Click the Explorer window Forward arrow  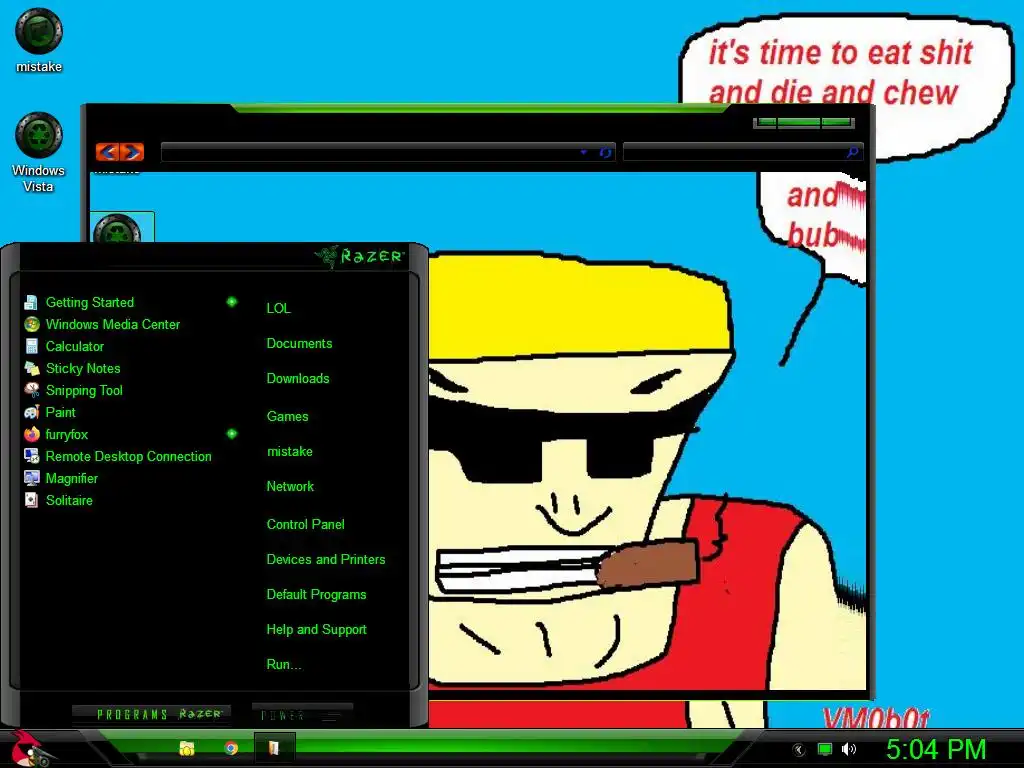[x=132, y=152]
